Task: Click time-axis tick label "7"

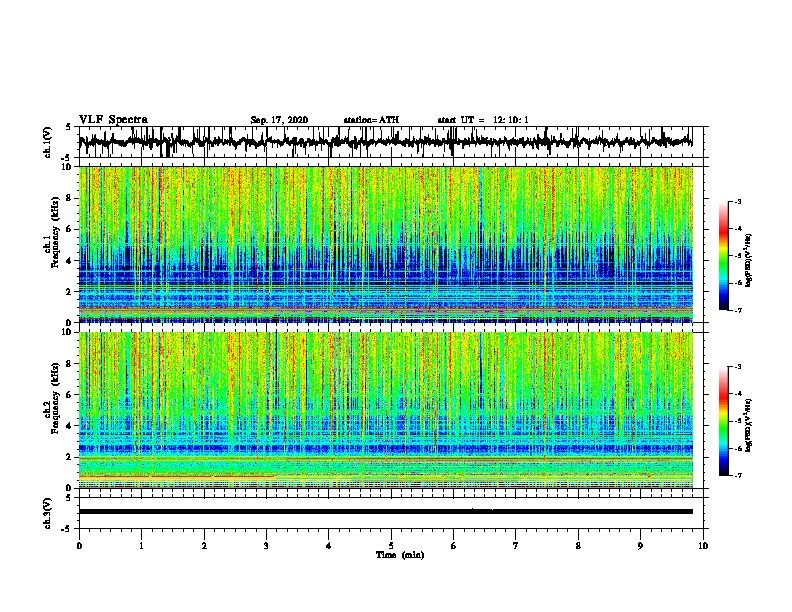Action: [x=516, y=546]
